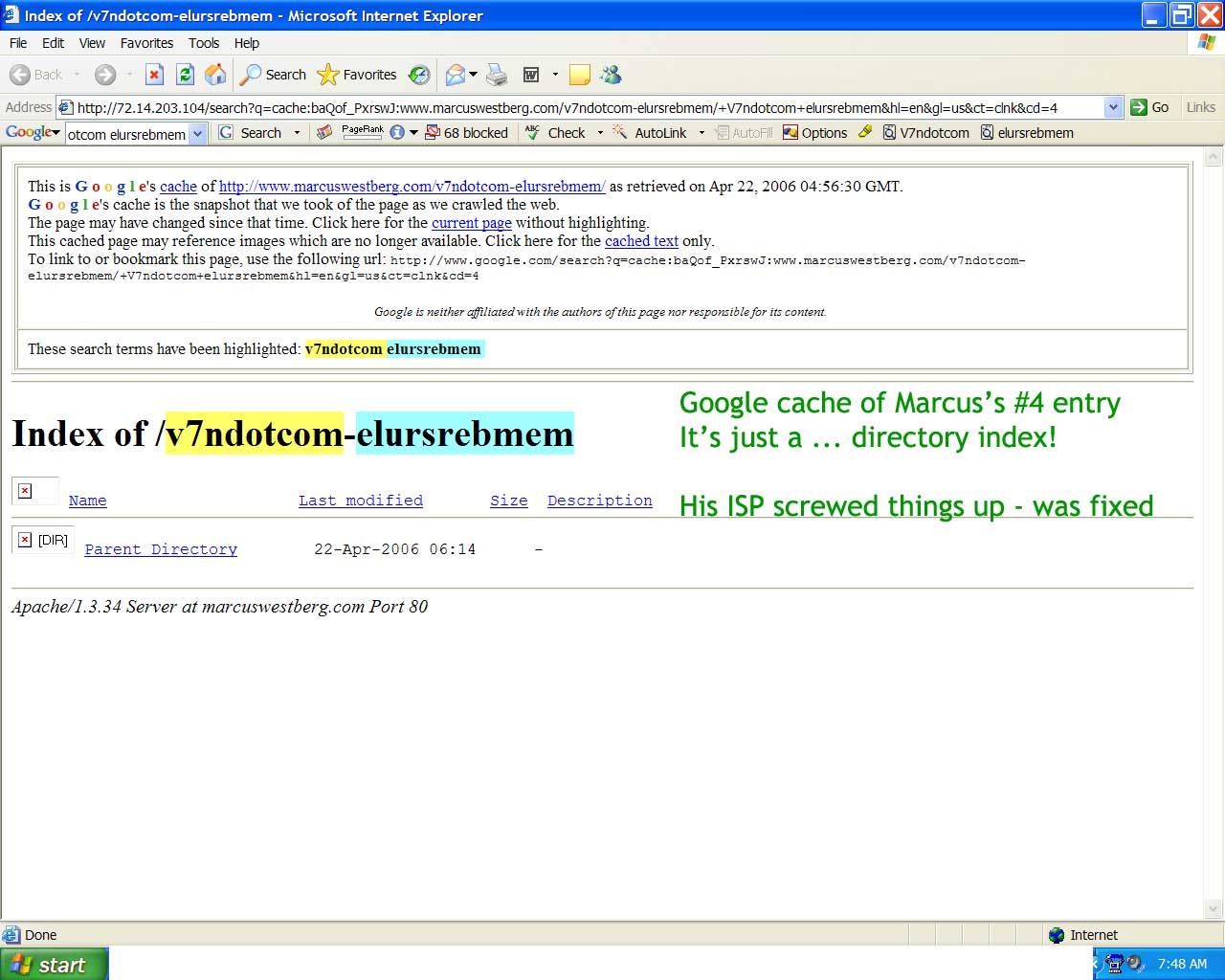Click the Stop loading icon
This screenshot has height=980, width=1225.
pos(154,75)
